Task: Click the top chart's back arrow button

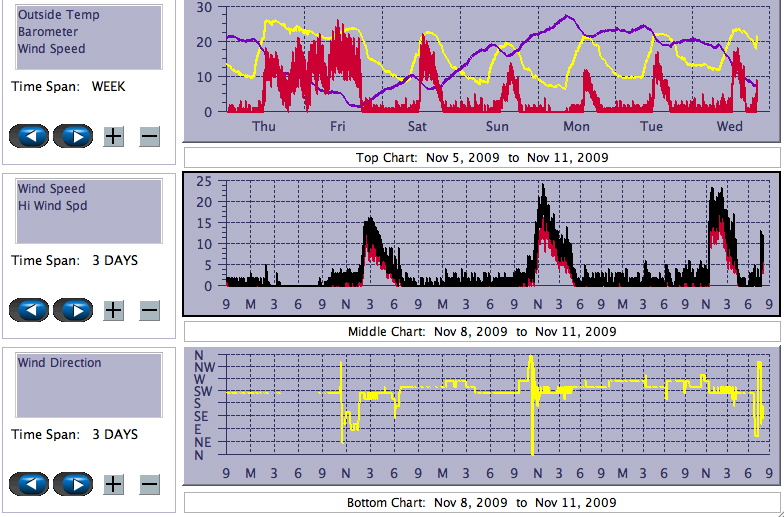Action: [x=28, y=136]
